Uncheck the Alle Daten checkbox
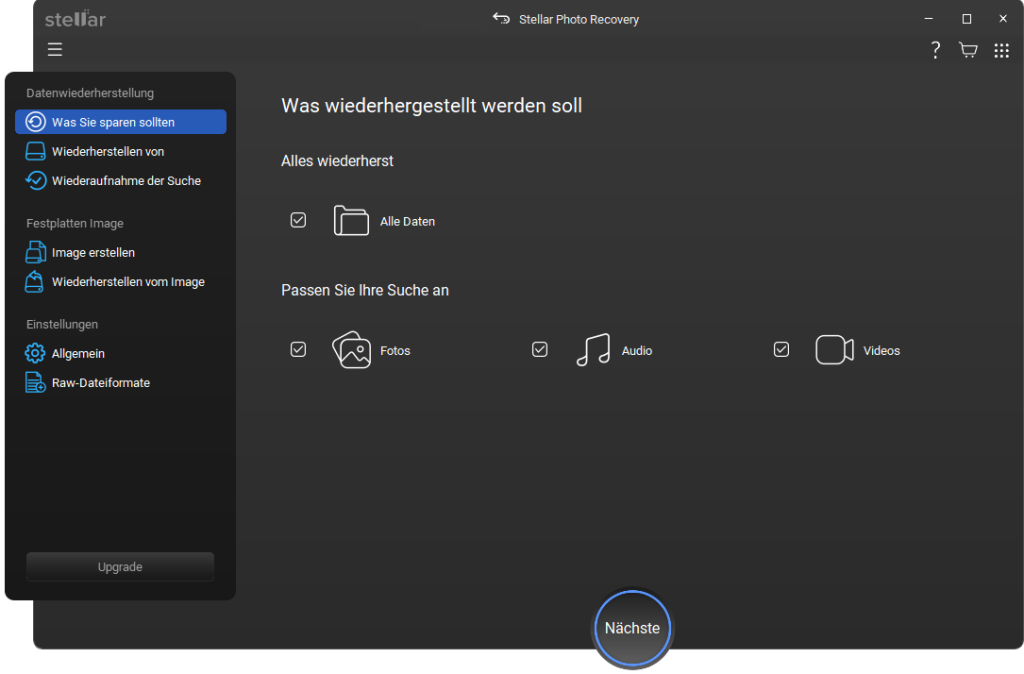Screen dimensions: 1024x674 [298, 220]
